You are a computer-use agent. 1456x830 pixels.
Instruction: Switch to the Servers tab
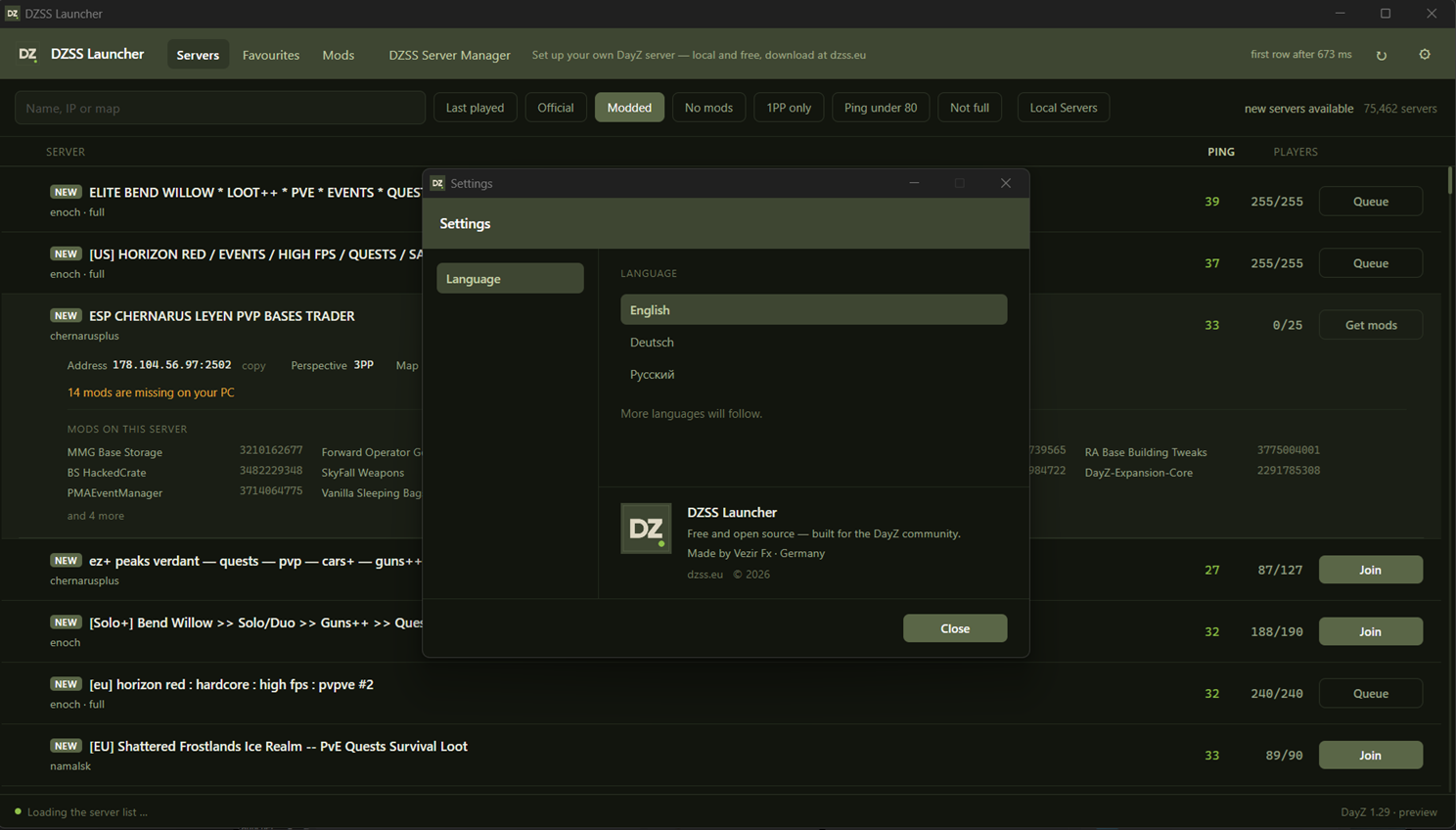pos(198,55)
